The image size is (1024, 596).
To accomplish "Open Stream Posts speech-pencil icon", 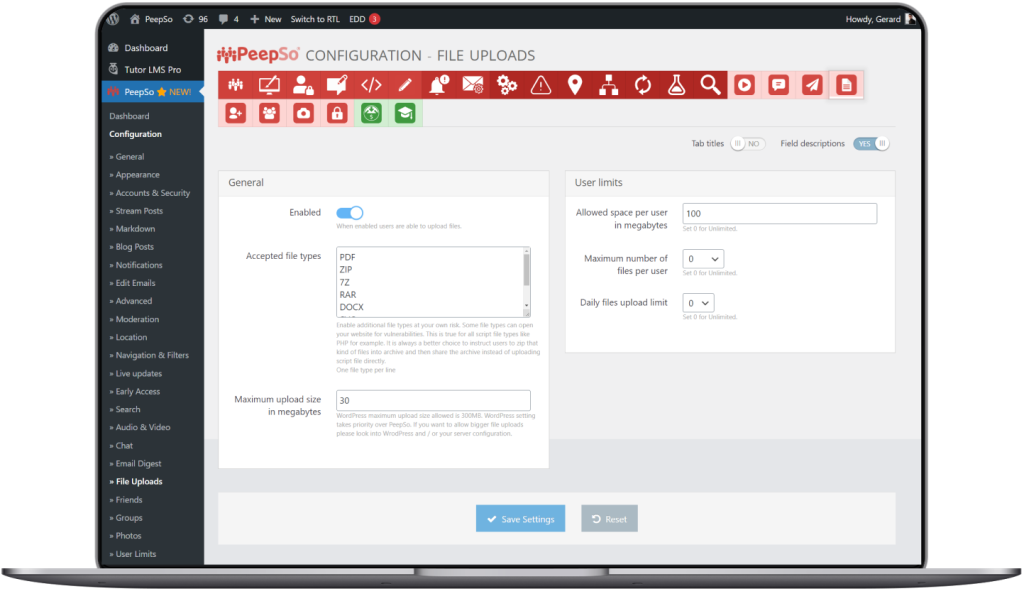I will pos(337,85).
